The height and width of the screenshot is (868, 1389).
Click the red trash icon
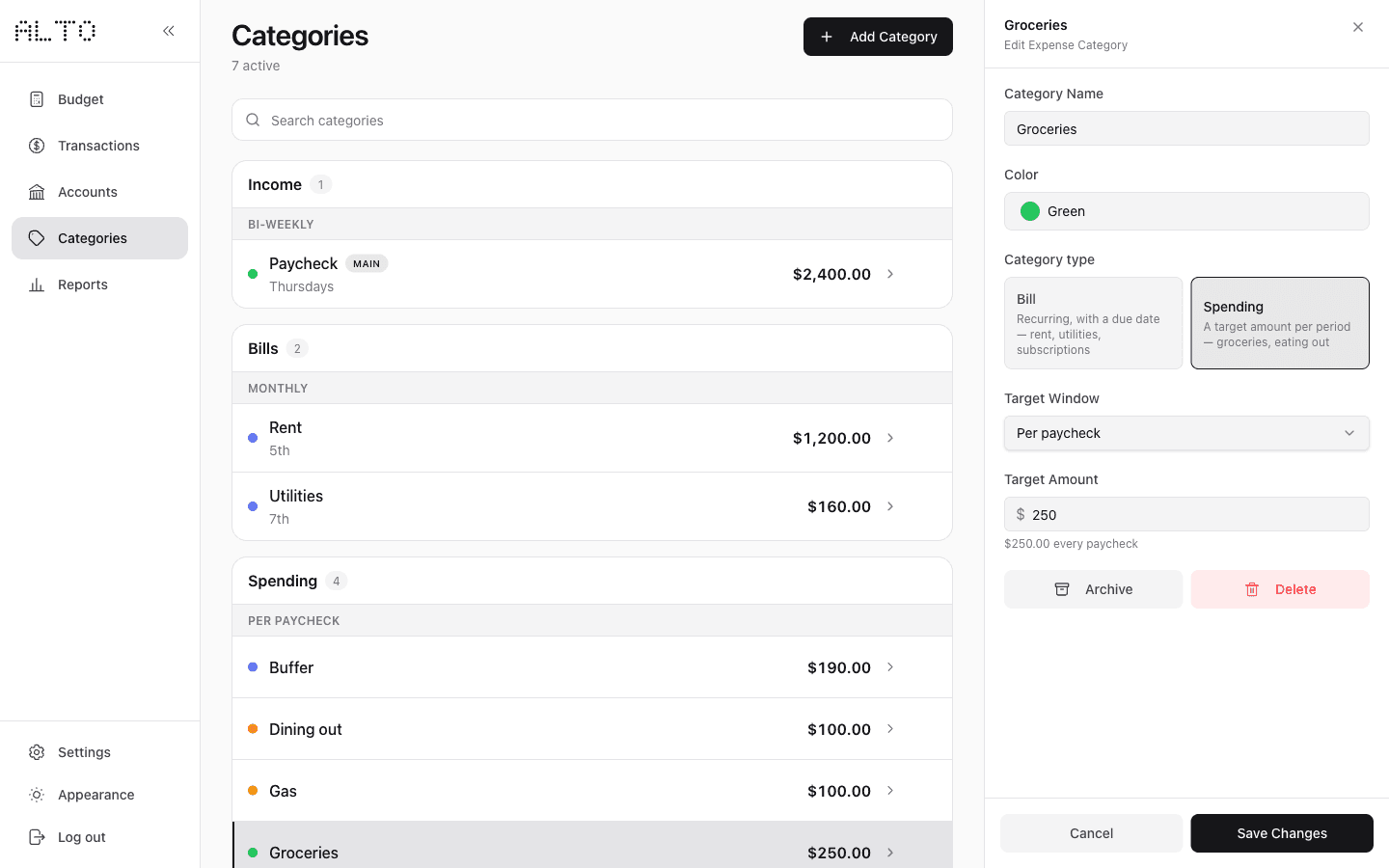[1252, 589]
